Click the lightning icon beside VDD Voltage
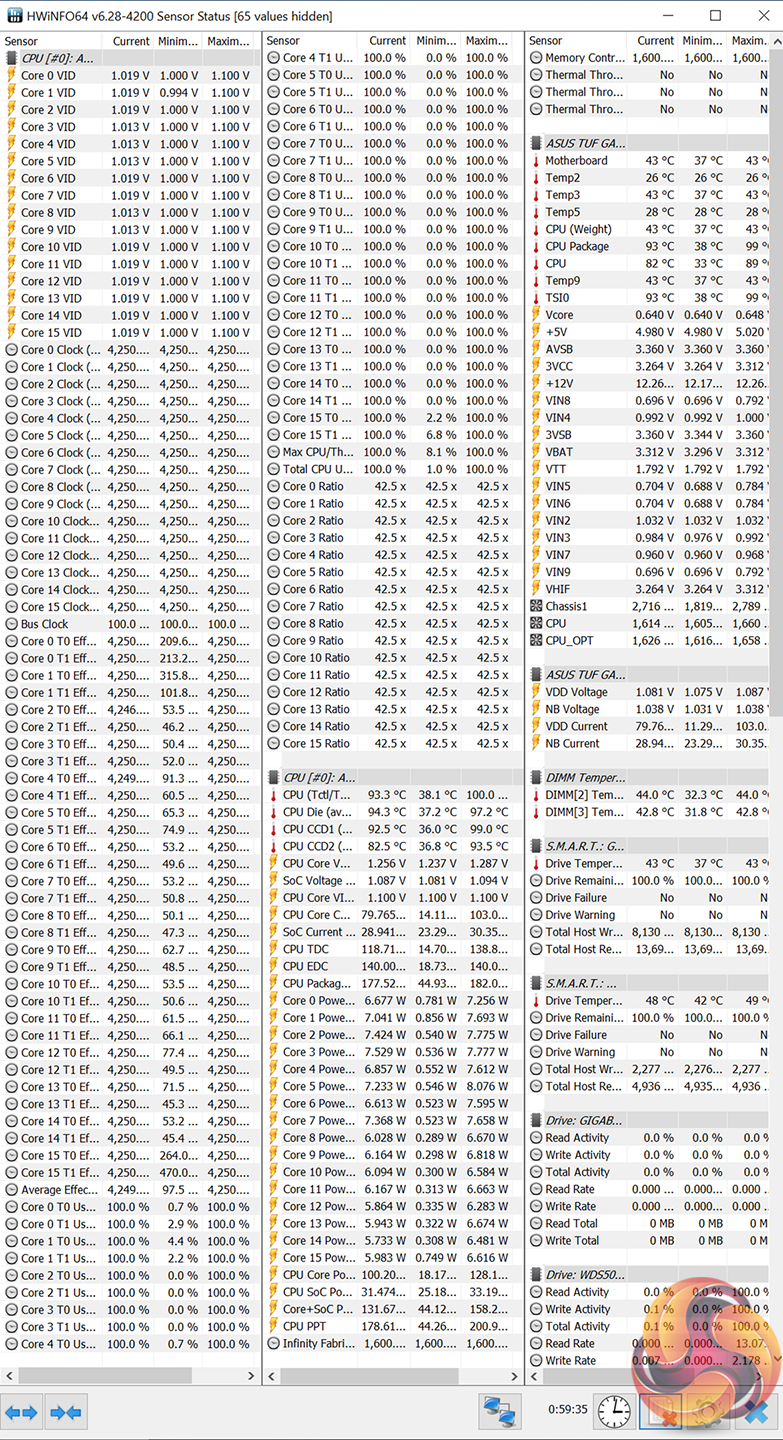This screenshot has height=1440, width=783. 536,692
